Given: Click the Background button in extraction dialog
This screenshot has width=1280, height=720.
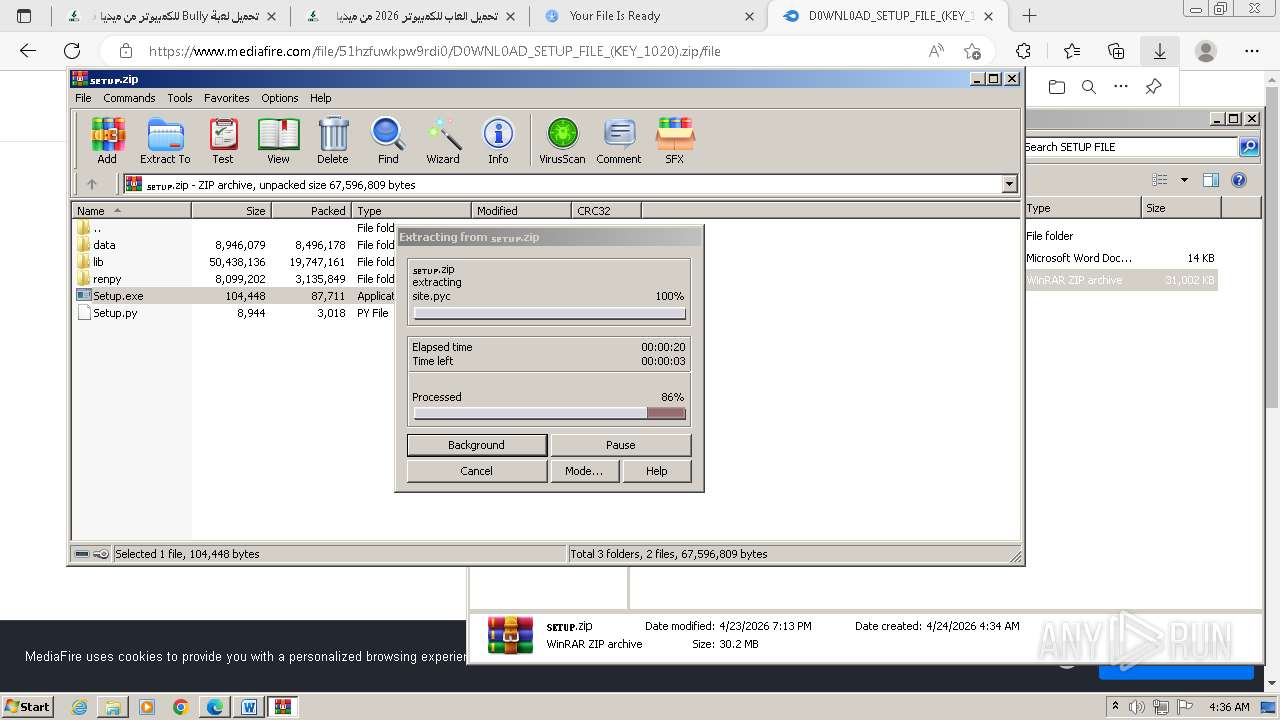Looking at the screenshot, I should pyautogui.click(x=476, y=445).
